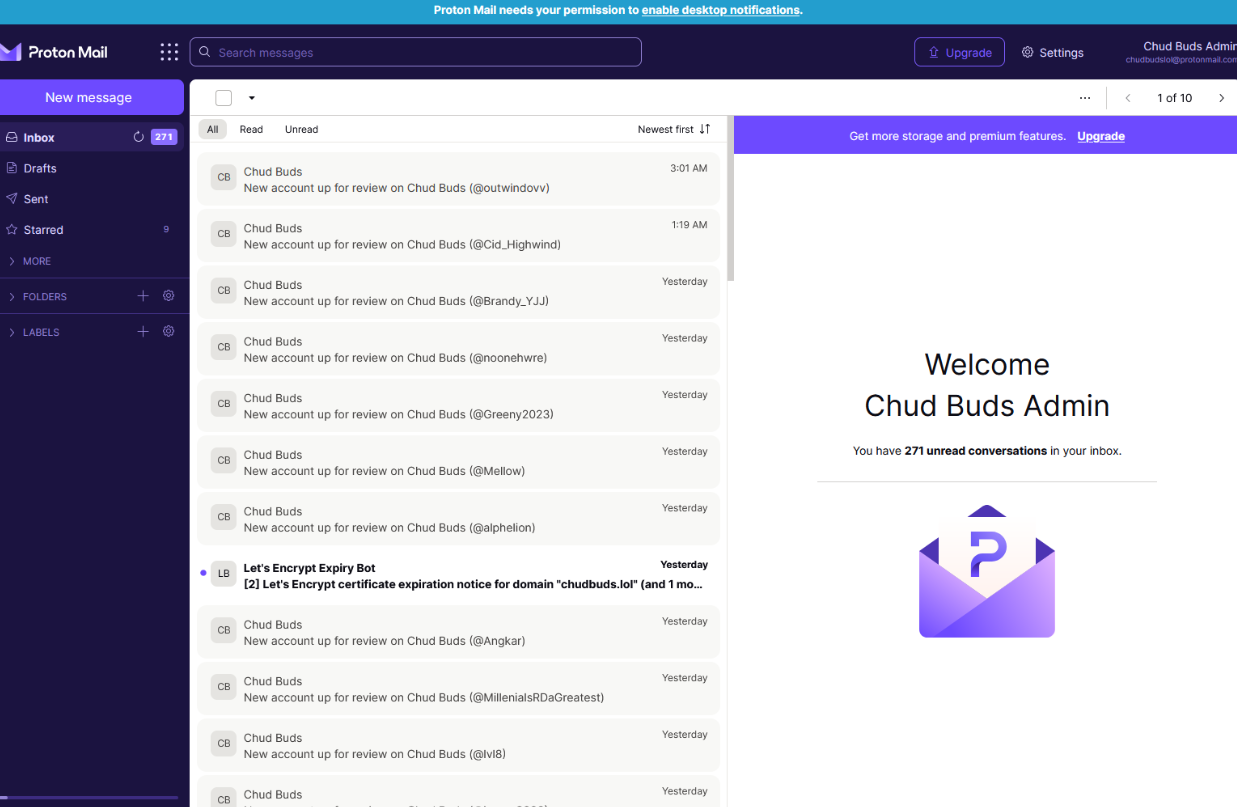1237x807 pixels.
Task: Tick the select-all messages checkbox
Action: click(224, 98)
